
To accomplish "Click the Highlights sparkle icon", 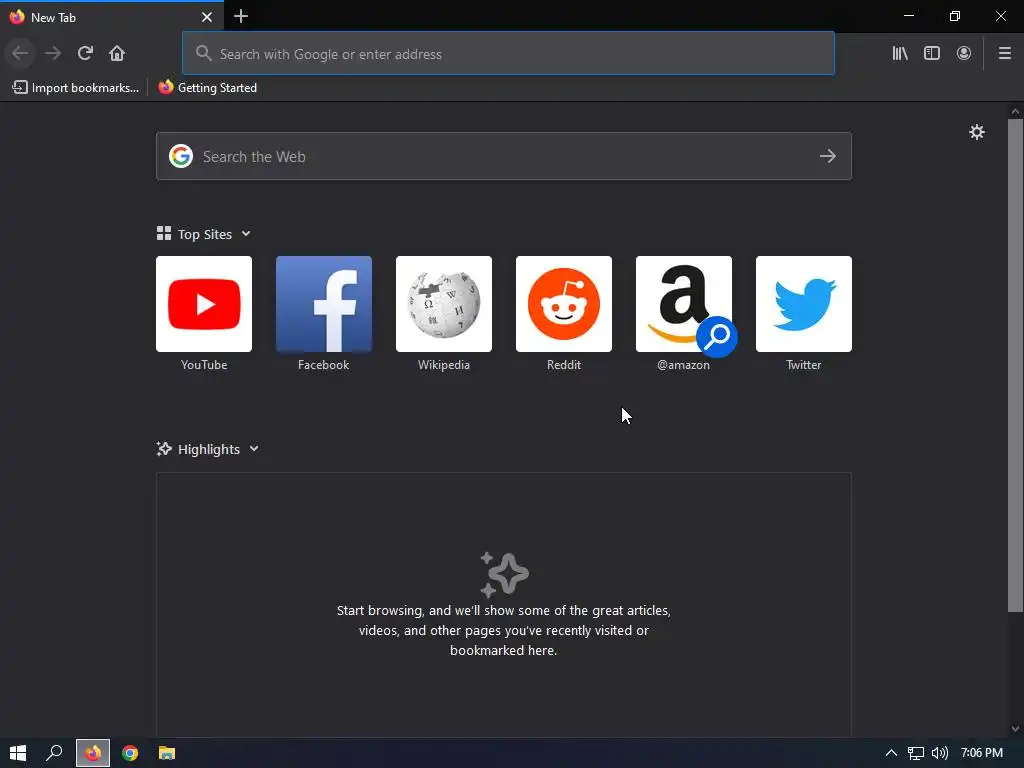I will click(164, 449).
